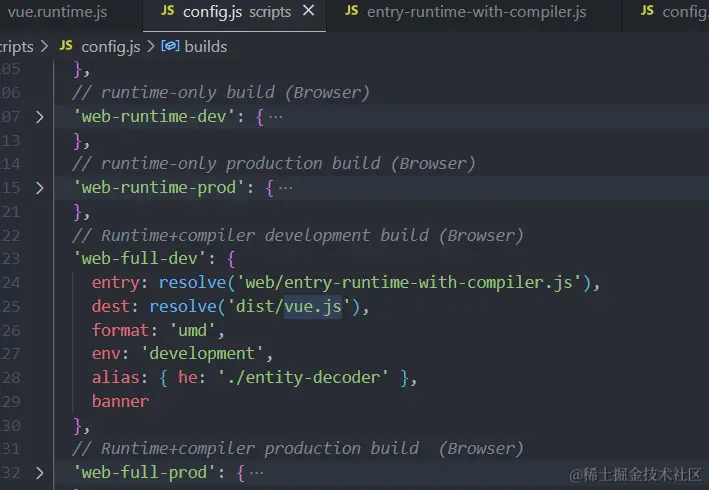Click the highlighted vue.js text
The height and width of the screenshot is (490, 709).
(x=312, y=306)
